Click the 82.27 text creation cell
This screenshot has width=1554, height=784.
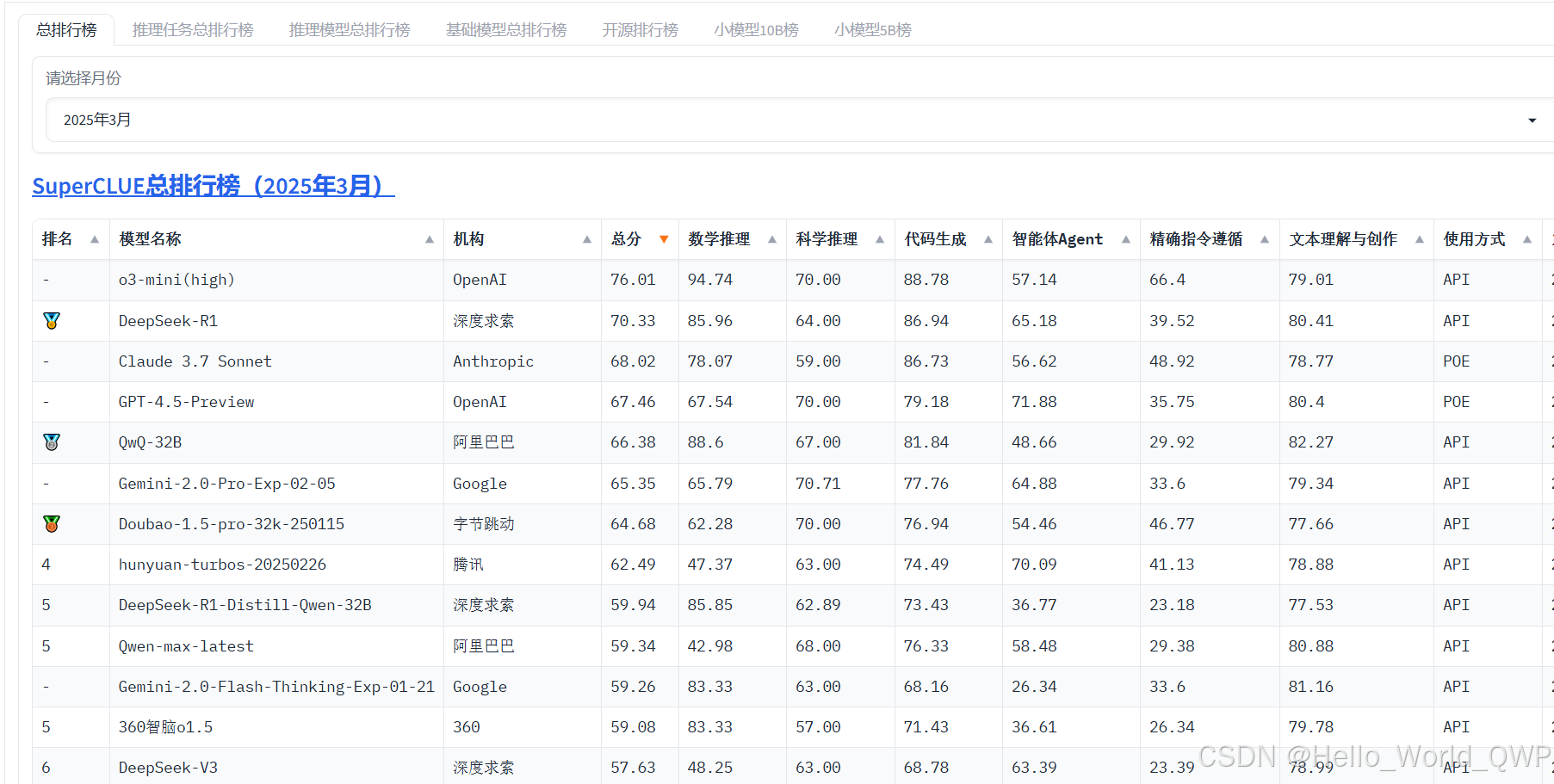tap(1357, 442)
